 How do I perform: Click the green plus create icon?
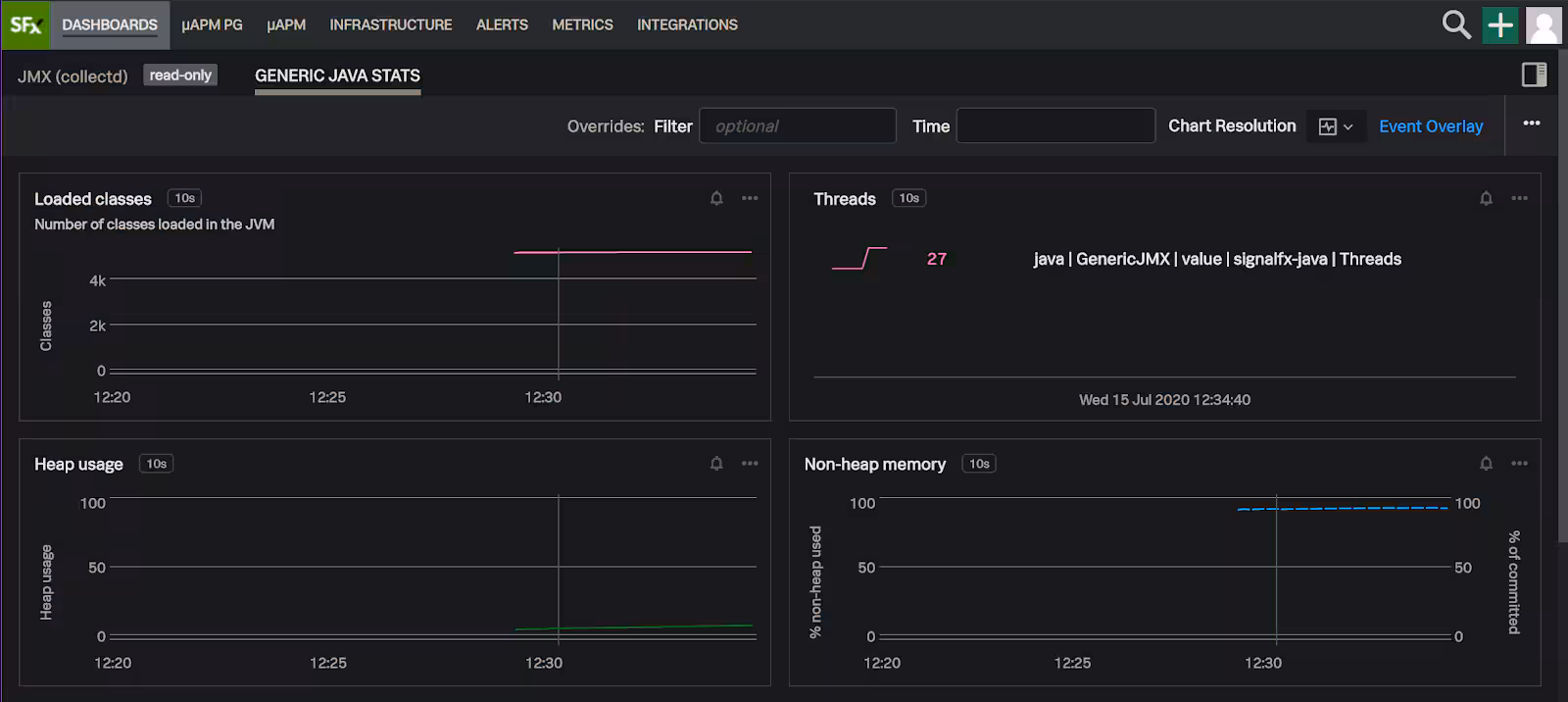1500,25
